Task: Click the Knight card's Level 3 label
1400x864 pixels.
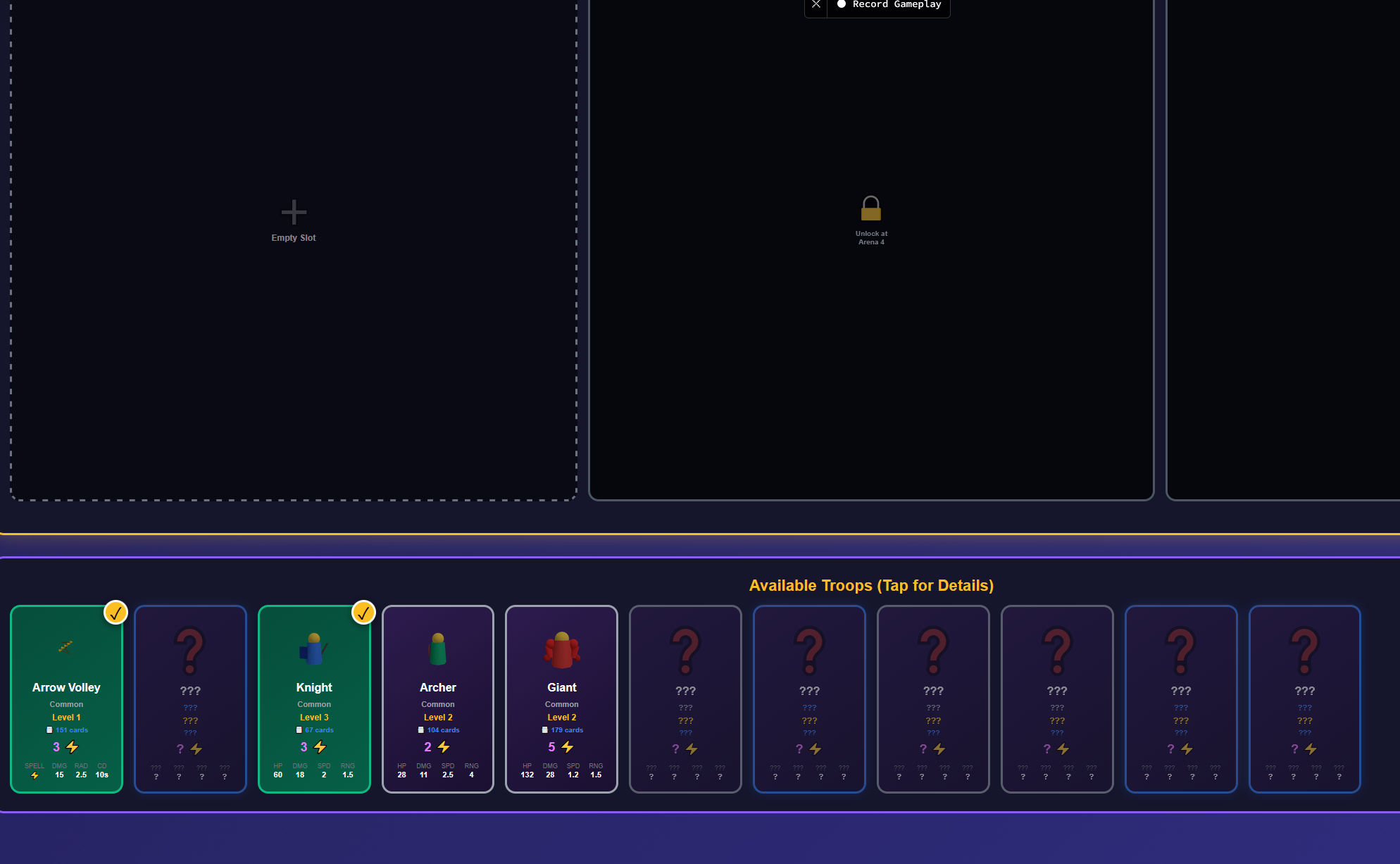Action: pos(314,718)
